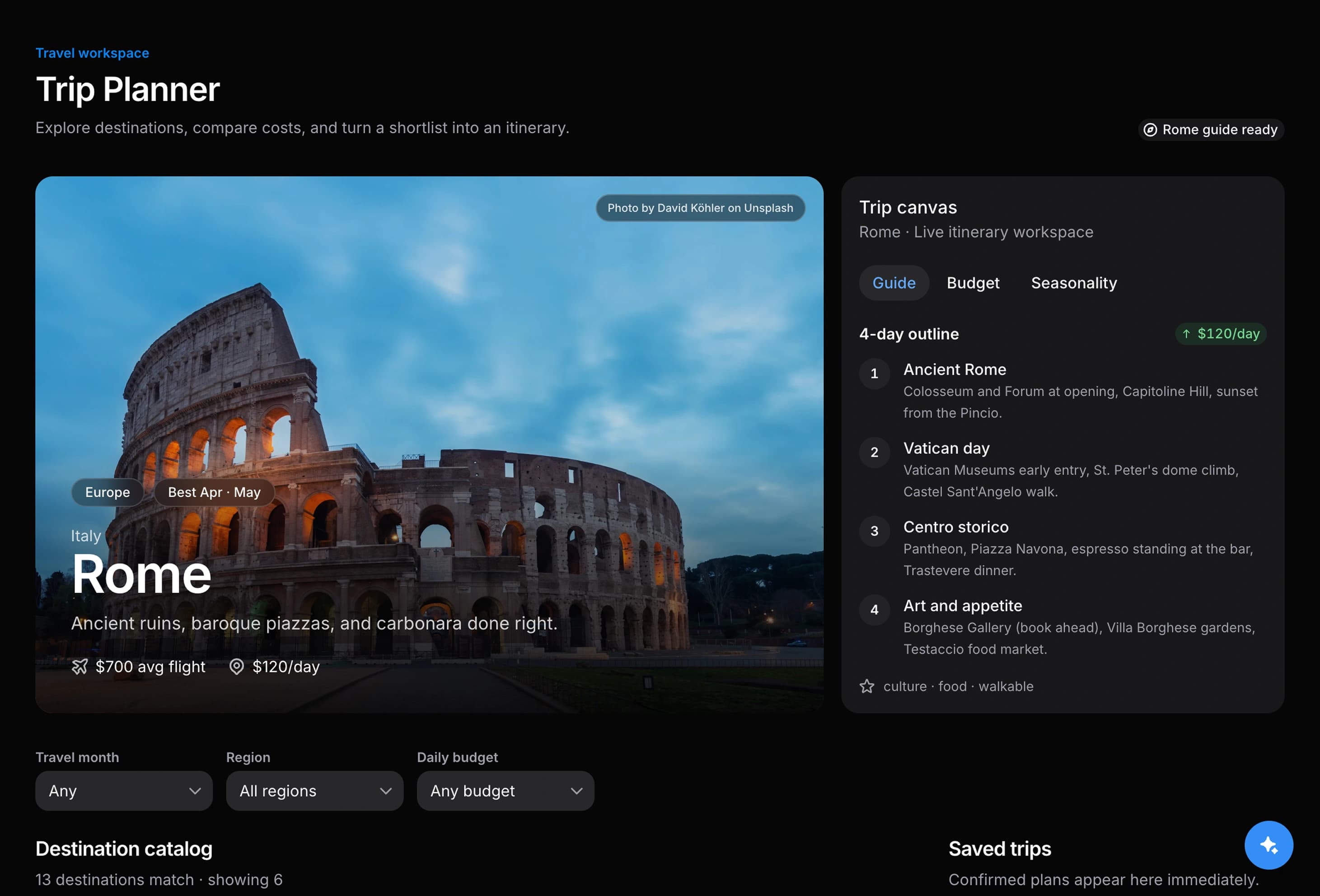Viewport: 1320px width, 896px height.
Task: Switch to the Budget tab
Action: 973,283
